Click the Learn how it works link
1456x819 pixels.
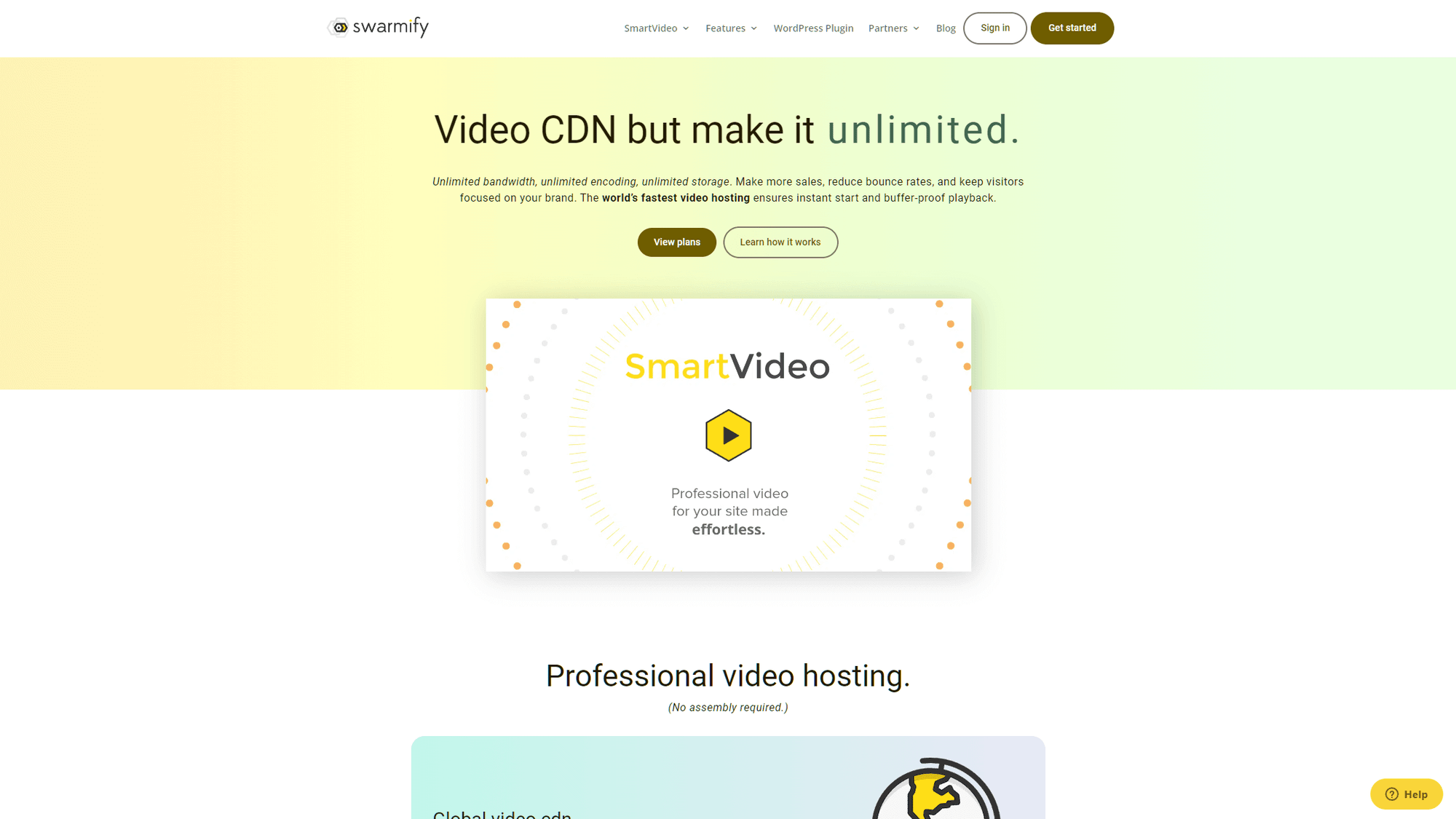[780, 242]
